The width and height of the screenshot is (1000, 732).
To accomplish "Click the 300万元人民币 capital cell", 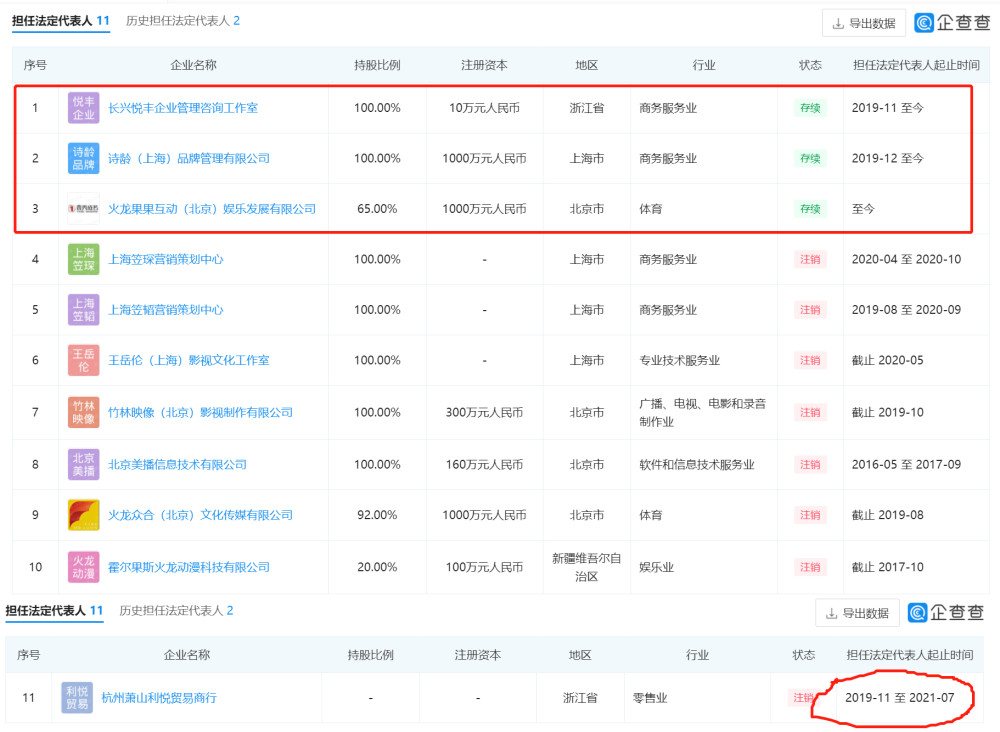I will pyautogui.click(x=484, y=413).
